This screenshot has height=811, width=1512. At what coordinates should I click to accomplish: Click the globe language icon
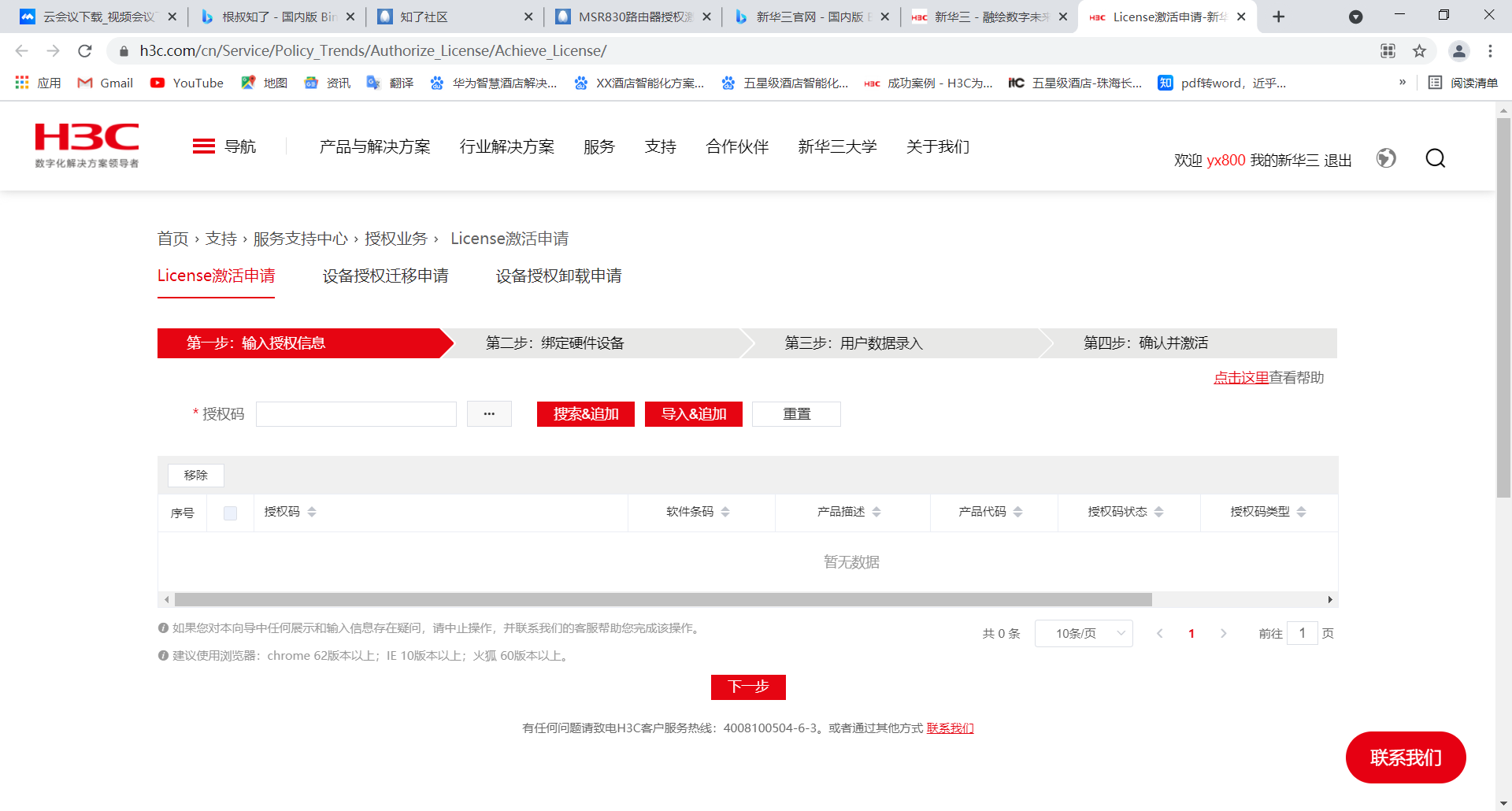1386,158
